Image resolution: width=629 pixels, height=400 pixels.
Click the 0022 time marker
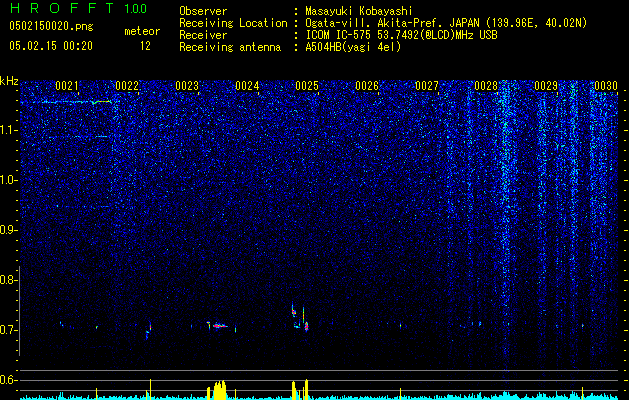click(x=127, y=86)
